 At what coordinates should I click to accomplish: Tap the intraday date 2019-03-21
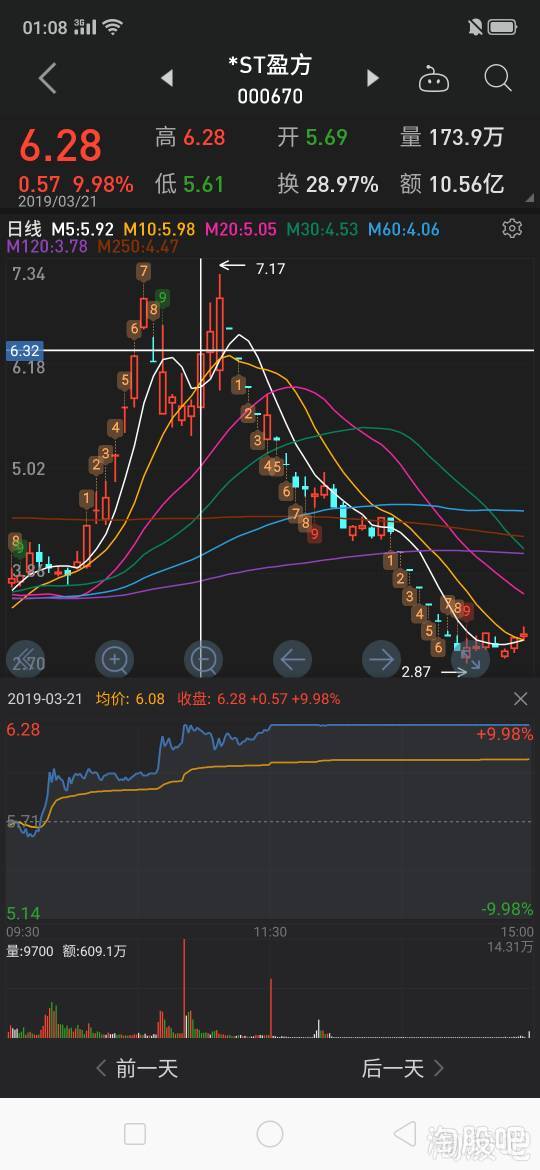pyautogui.click(x=45, y=699)
